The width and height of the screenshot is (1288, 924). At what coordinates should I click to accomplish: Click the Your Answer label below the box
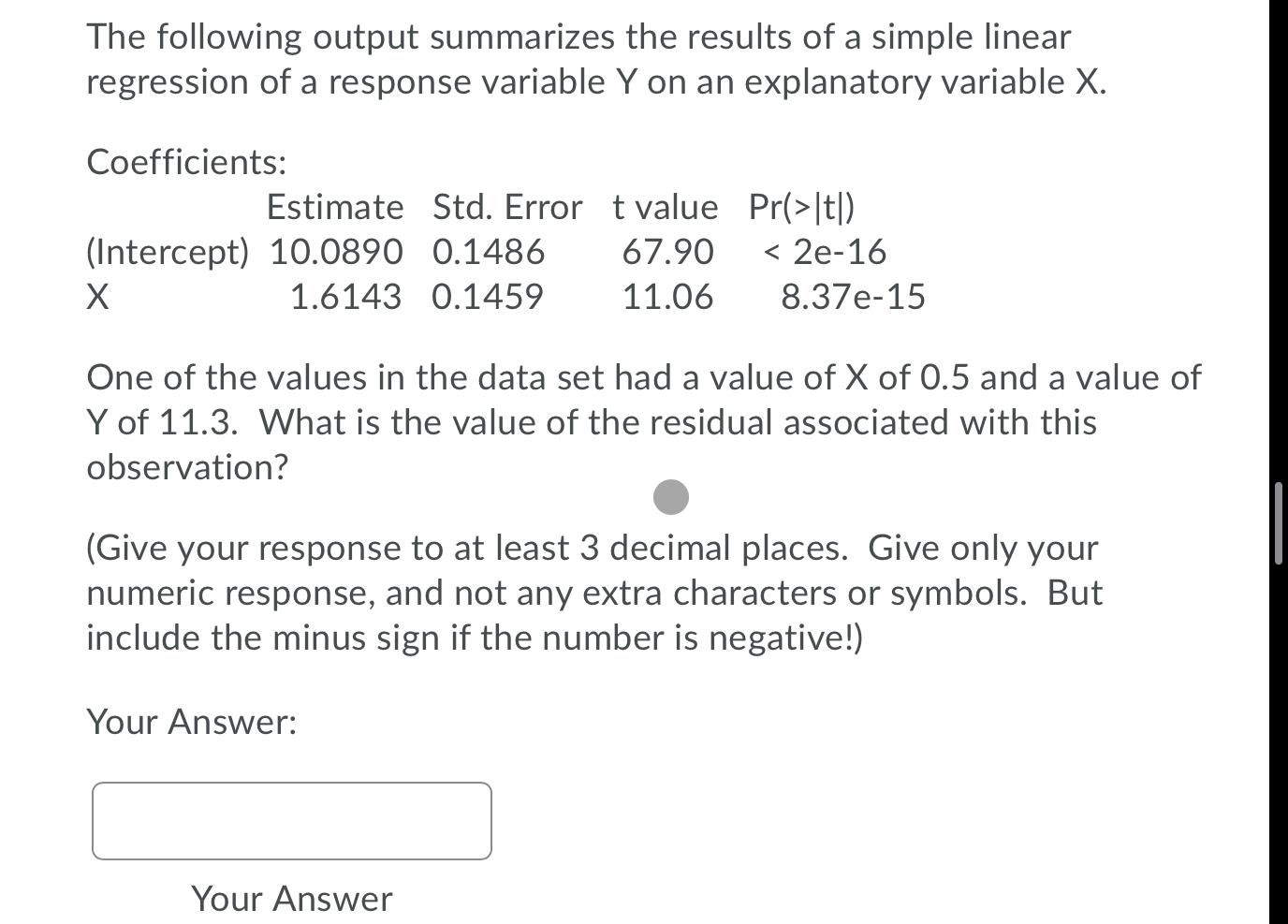[290, 899]
